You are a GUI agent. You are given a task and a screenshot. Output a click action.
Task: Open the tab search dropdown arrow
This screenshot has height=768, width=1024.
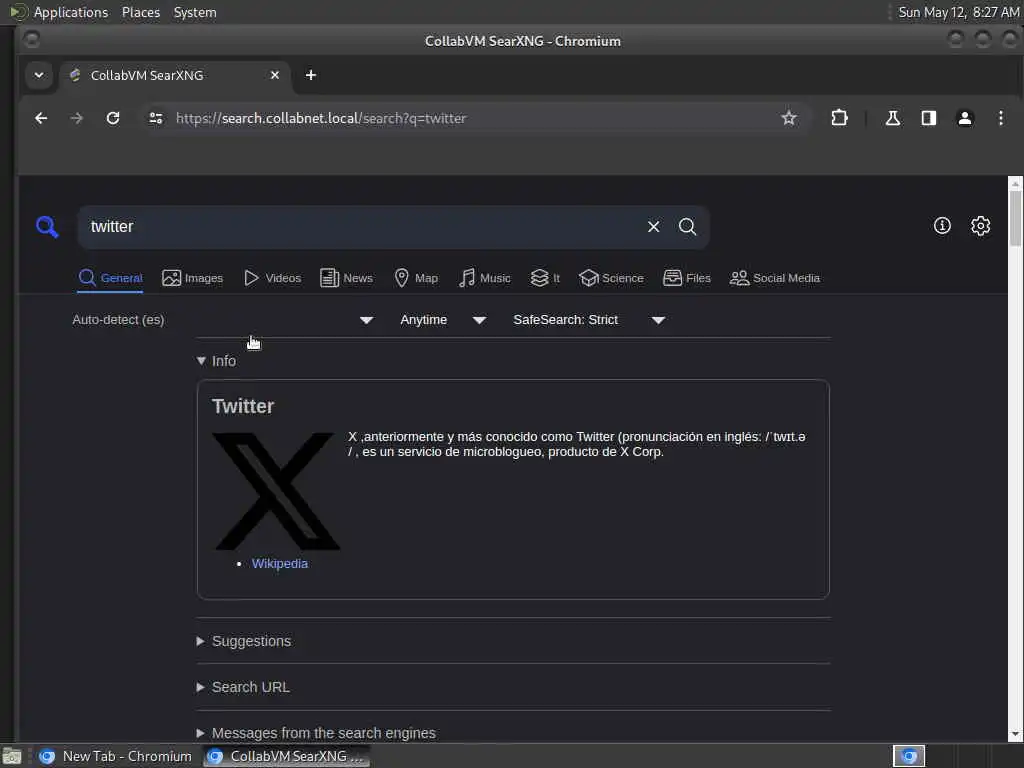39,75
